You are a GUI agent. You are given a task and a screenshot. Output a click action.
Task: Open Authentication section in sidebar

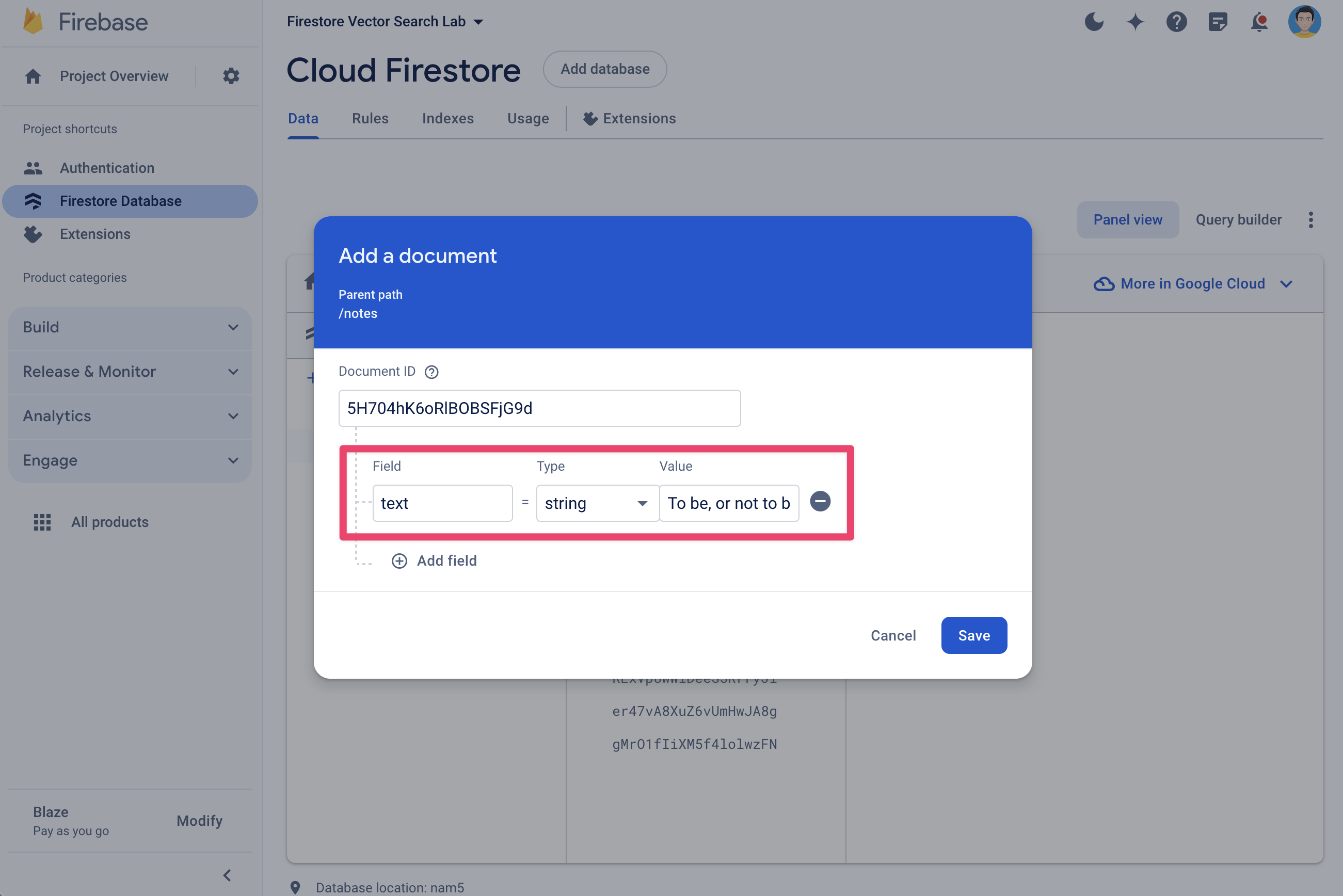point(106,167)
